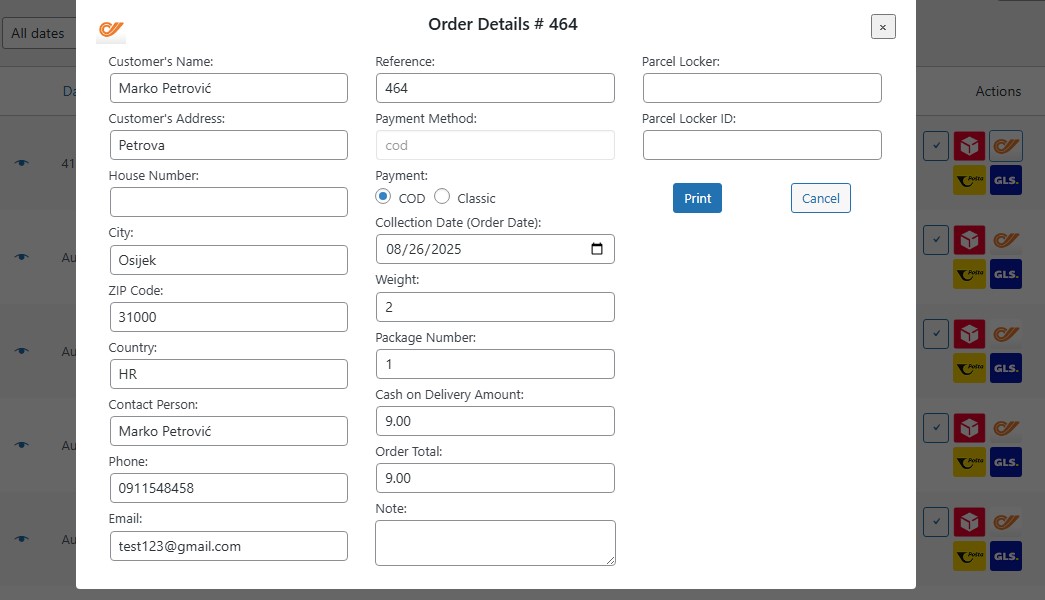Click the checkmark button in top order row

tap(935, 146)
